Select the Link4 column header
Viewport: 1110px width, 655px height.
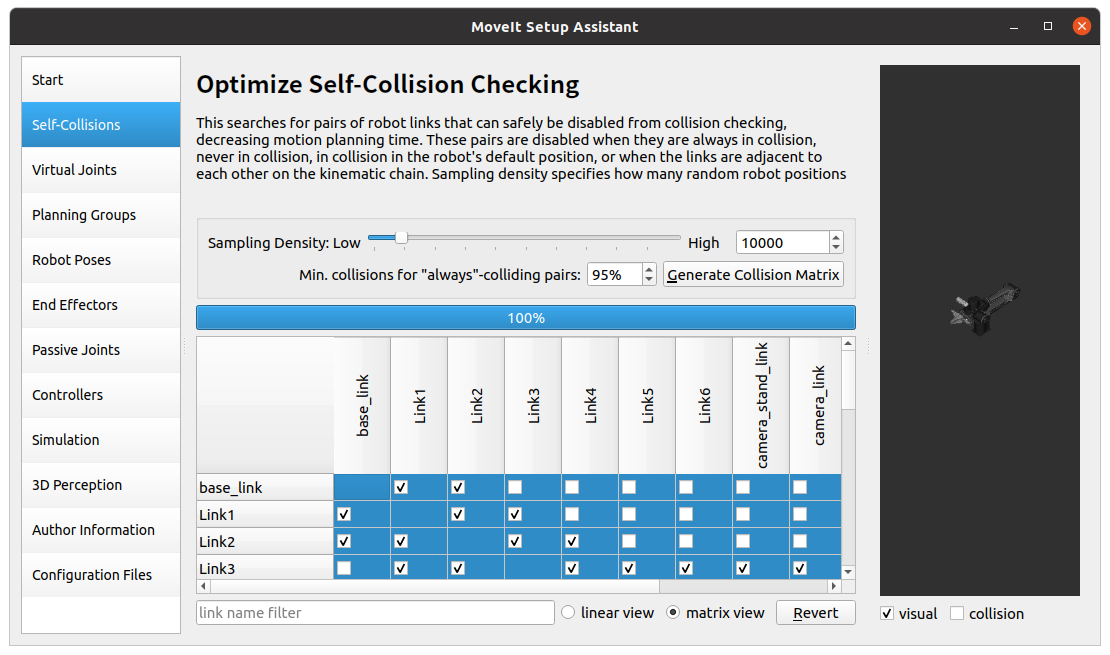590,405
